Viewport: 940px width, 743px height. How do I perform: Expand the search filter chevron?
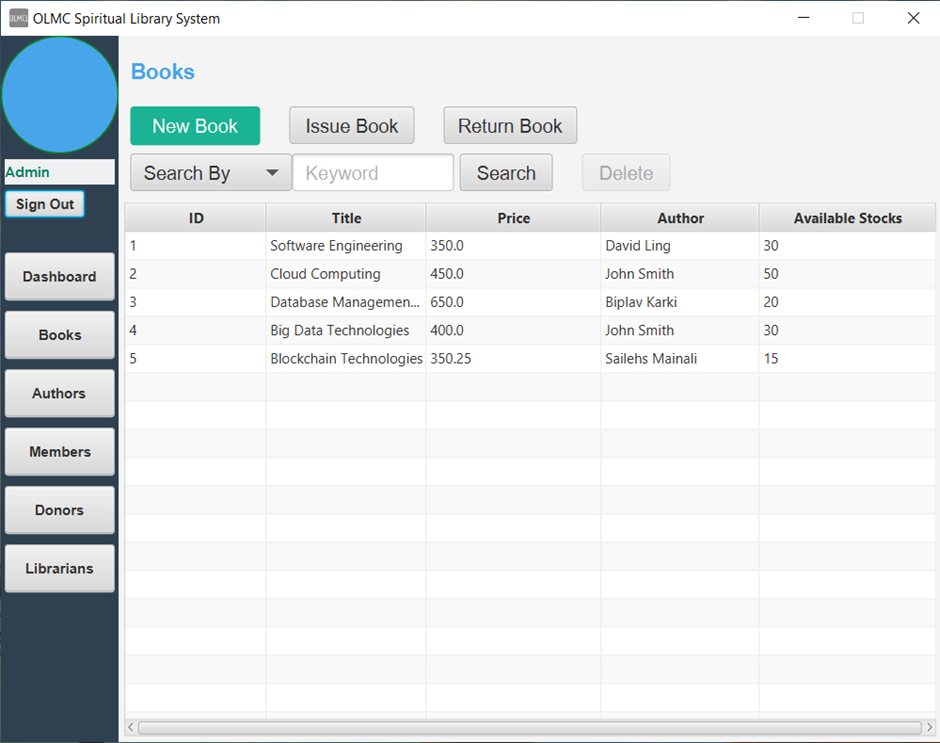tap(271, 172)
